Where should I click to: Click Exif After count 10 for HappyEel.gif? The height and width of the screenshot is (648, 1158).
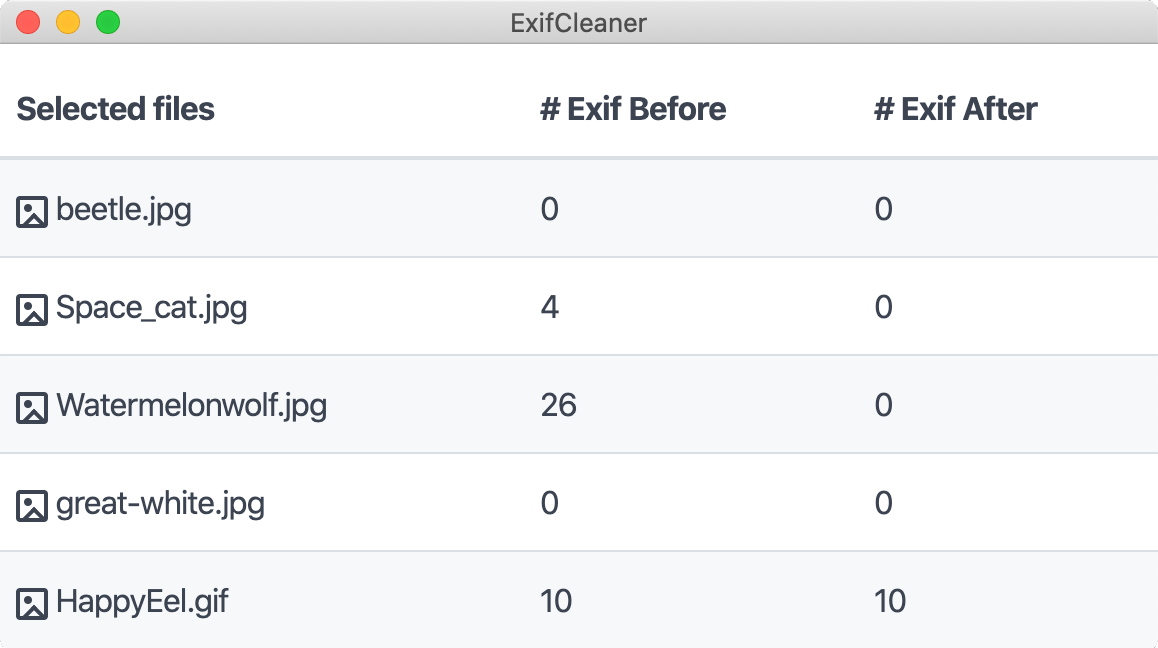coord(890,602)
